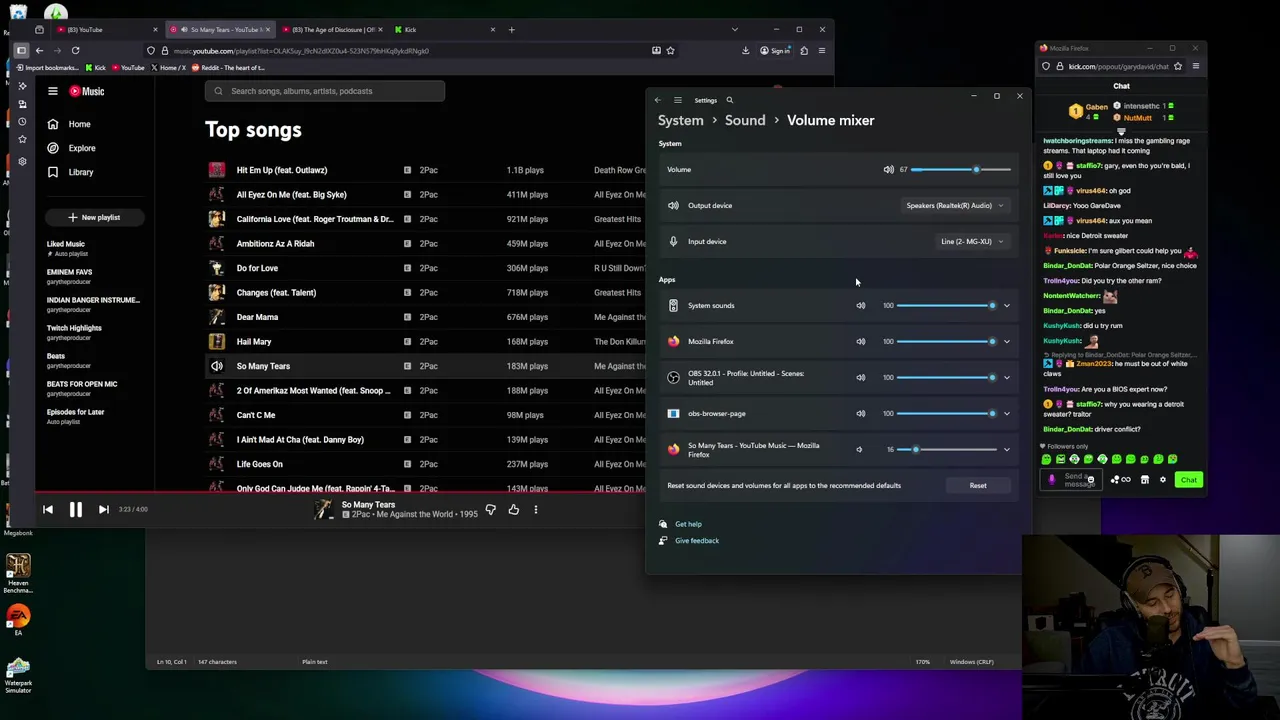Adjust So Many Tears app volume slider
The height and width of the screenshot is (720, 1280).
(946, 450)
